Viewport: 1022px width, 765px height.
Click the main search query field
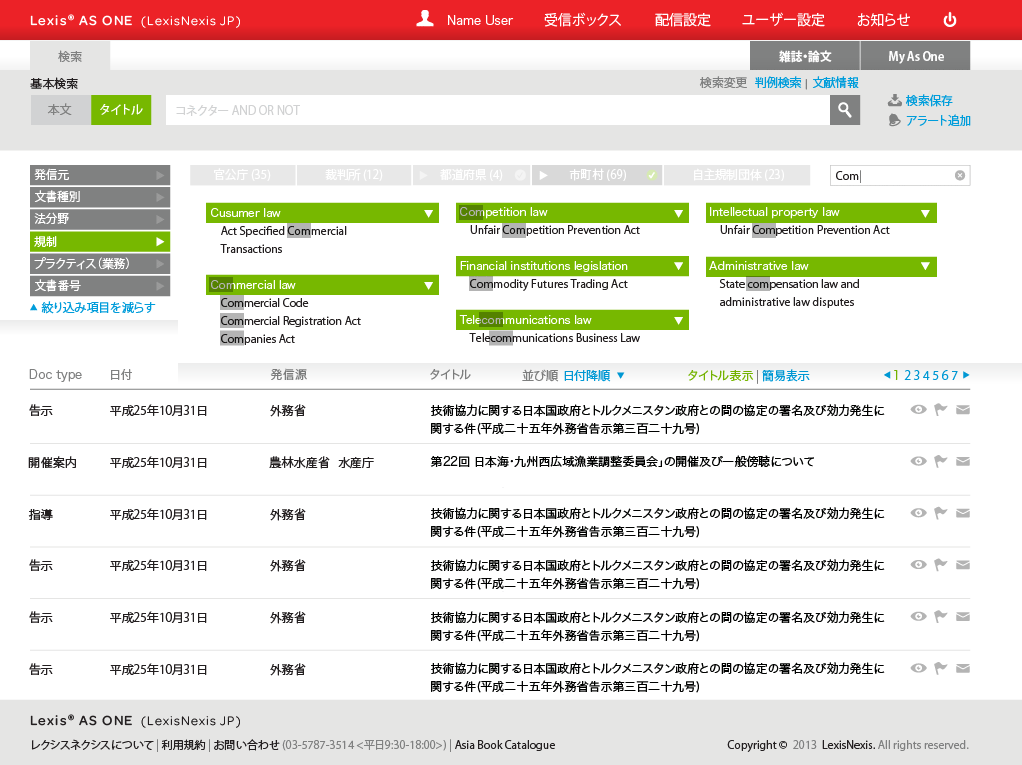pos(498,110)
